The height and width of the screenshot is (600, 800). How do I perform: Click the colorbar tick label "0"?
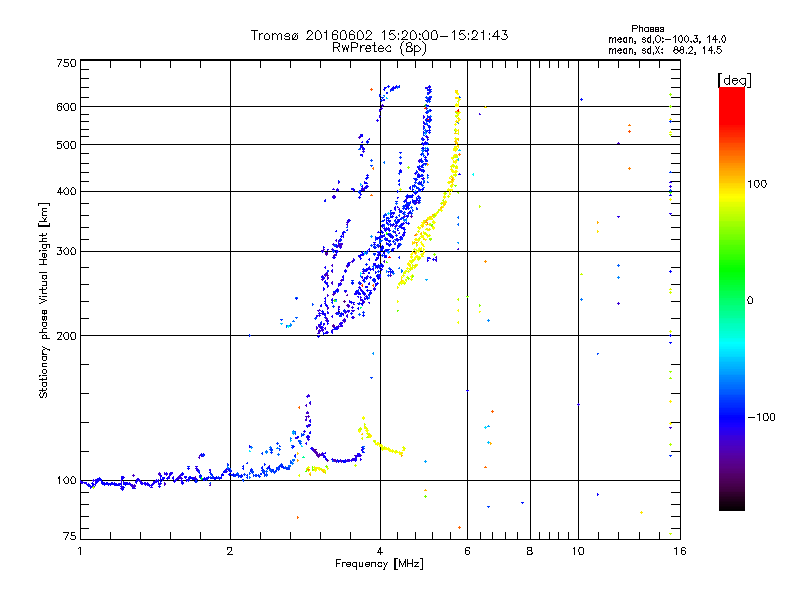click(x=750, y=301)
